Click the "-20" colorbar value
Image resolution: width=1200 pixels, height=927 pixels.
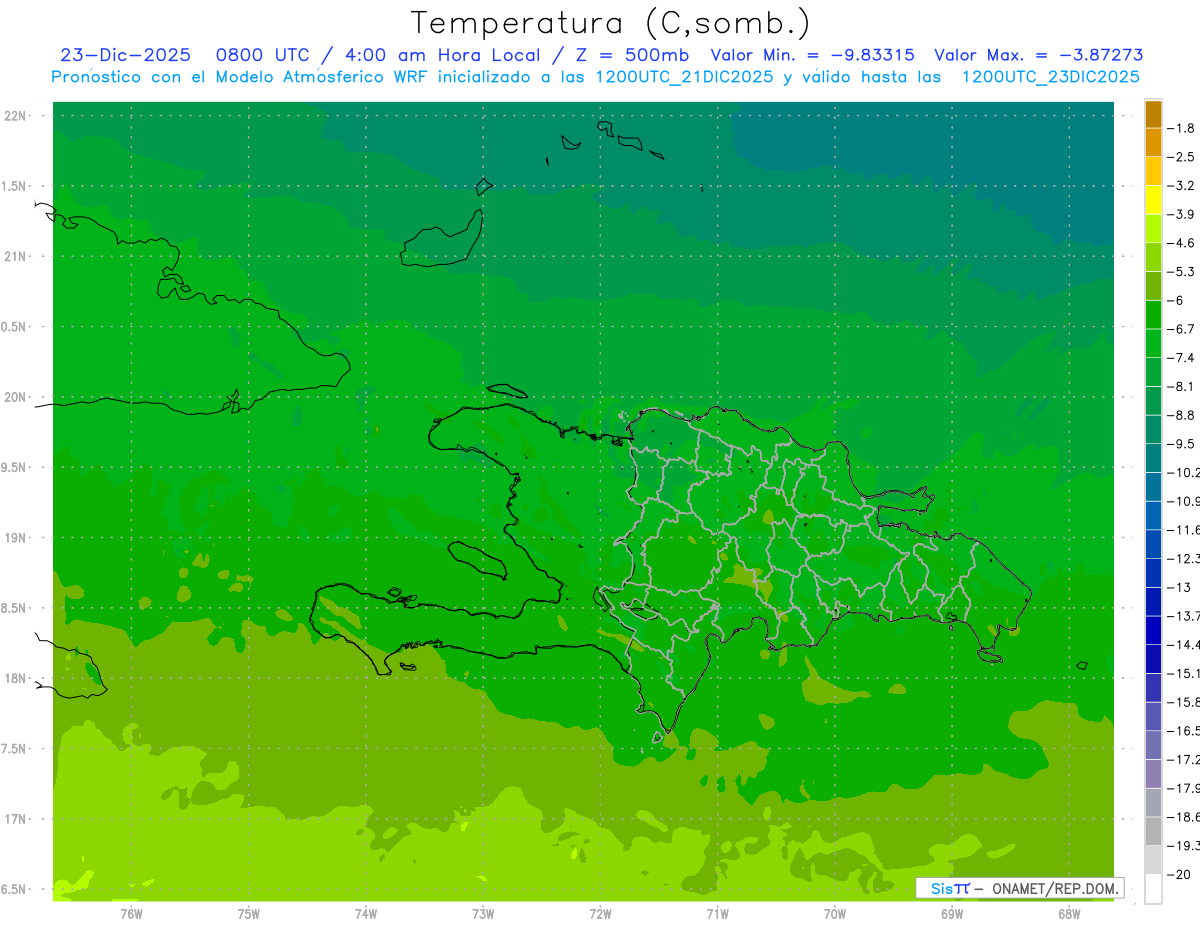pyautogui.click(x=1181, y=874)
